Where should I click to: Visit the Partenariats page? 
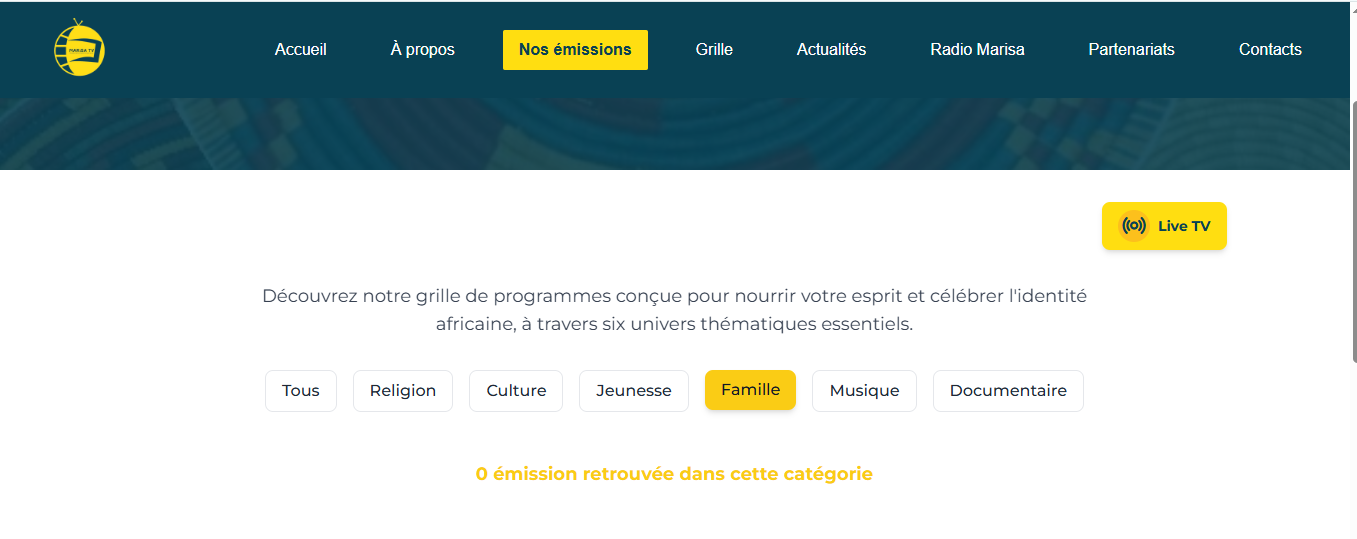click(x=1131, y=50)
